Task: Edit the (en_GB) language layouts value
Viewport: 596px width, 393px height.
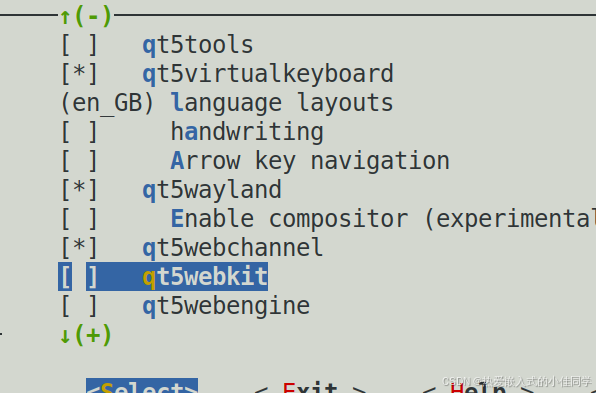Action: point(107,103)
